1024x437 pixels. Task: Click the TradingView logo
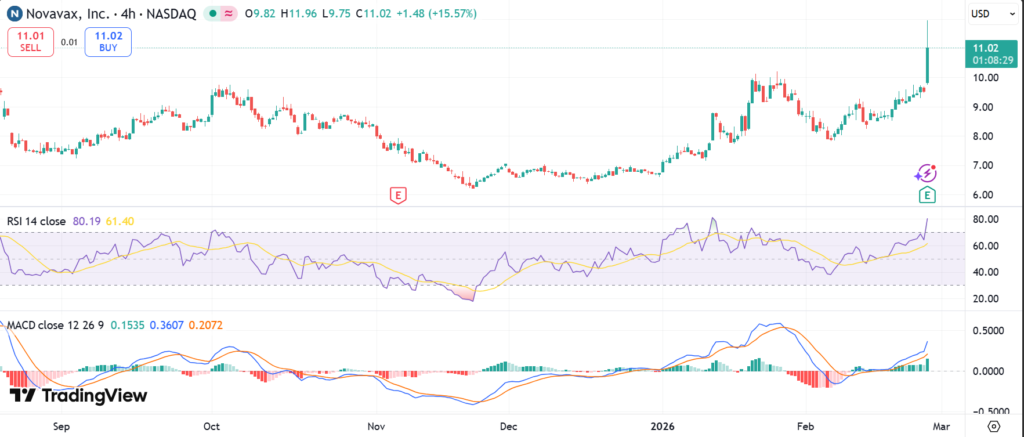(x=78, y=396)
